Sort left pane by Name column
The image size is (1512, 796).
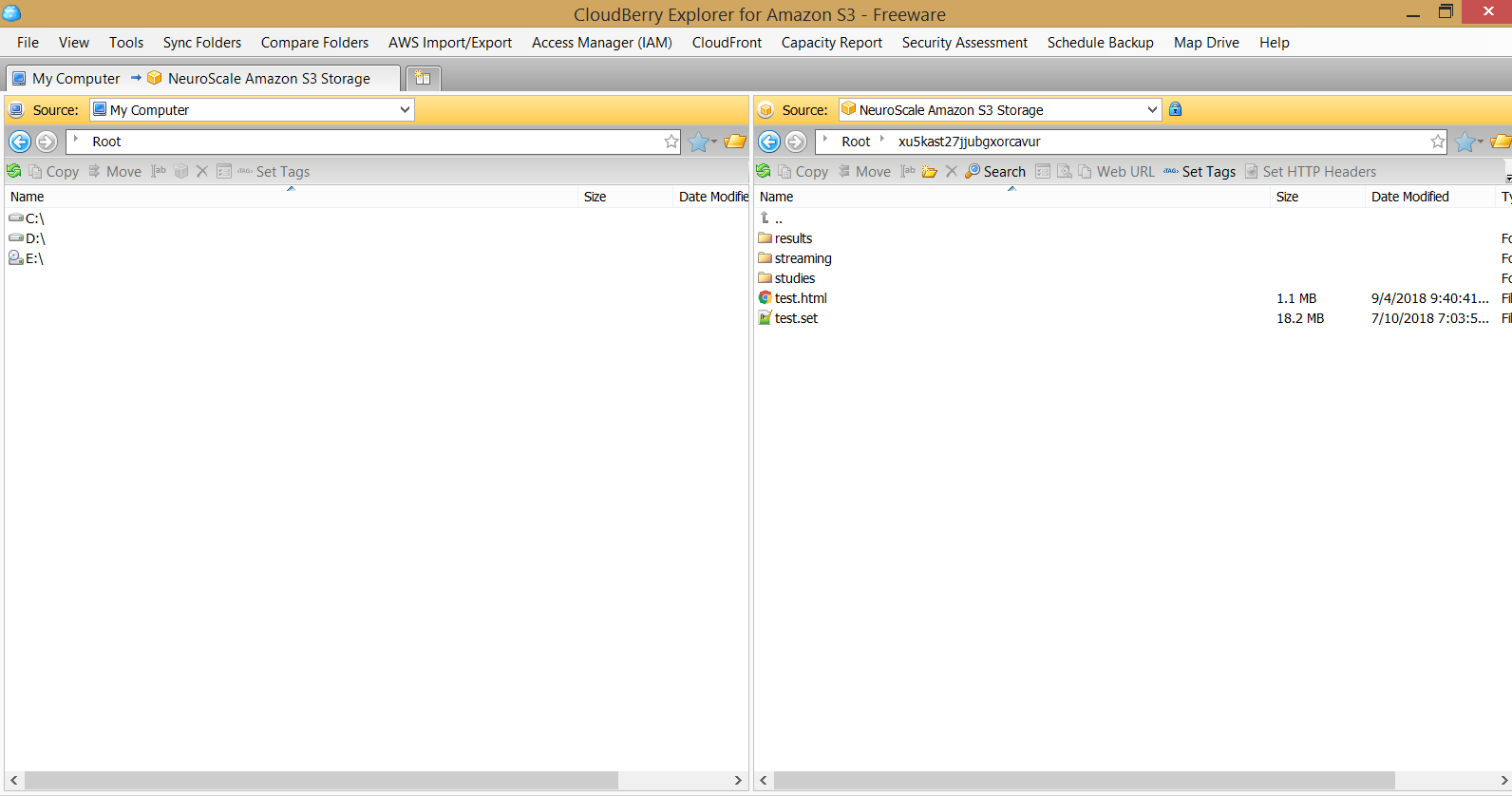(x=292, y=197)
